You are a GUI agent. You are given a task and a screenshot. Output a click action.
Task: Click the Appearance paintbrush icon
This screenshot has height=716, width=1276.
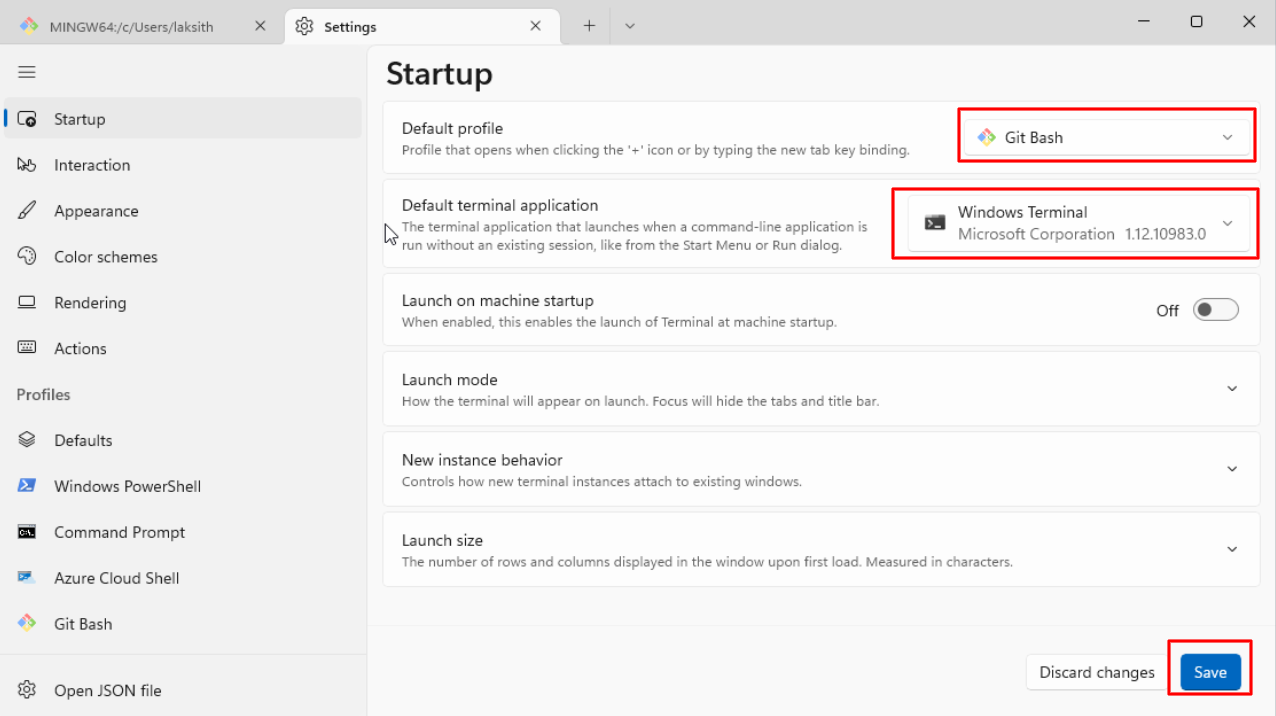click(27, 211)
